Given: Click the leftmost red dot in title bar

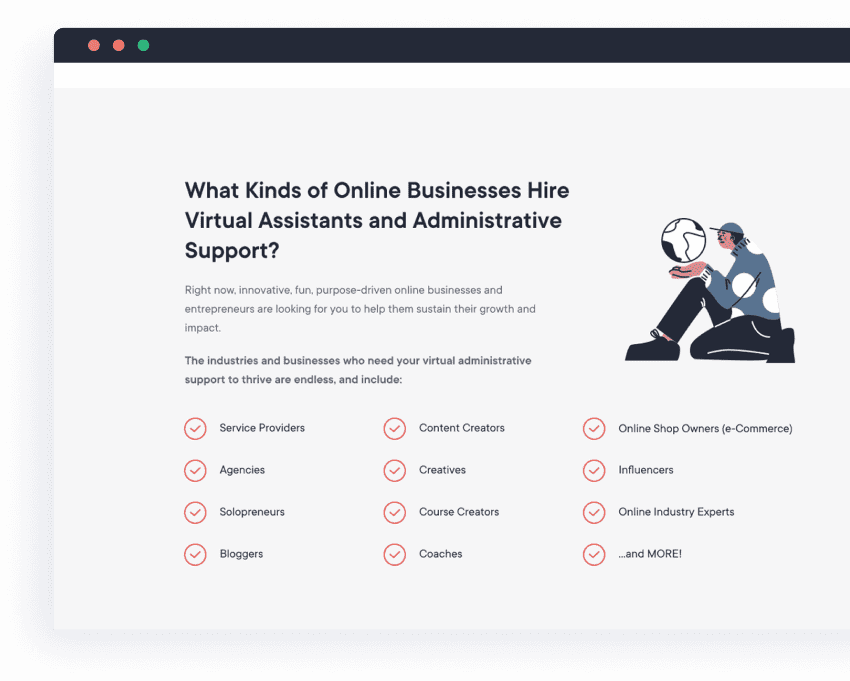Looking at the screenshot, I should [94, 46].
